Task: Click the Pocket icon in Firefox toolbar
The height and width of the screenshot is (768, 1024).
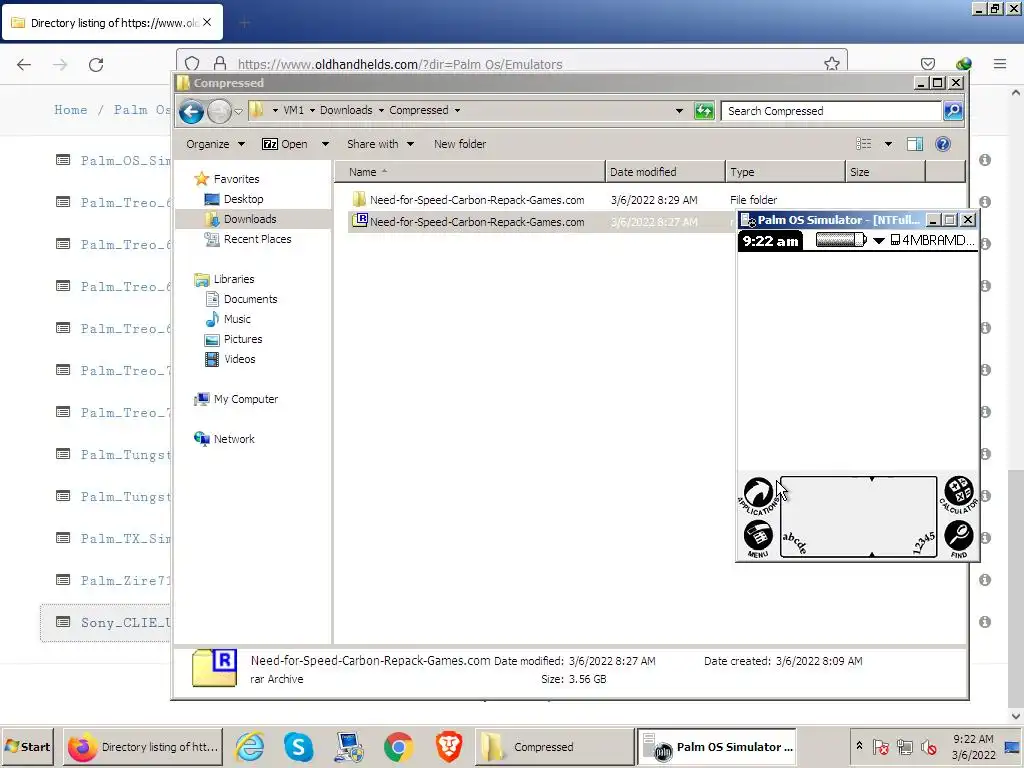Action: point(927,64)
